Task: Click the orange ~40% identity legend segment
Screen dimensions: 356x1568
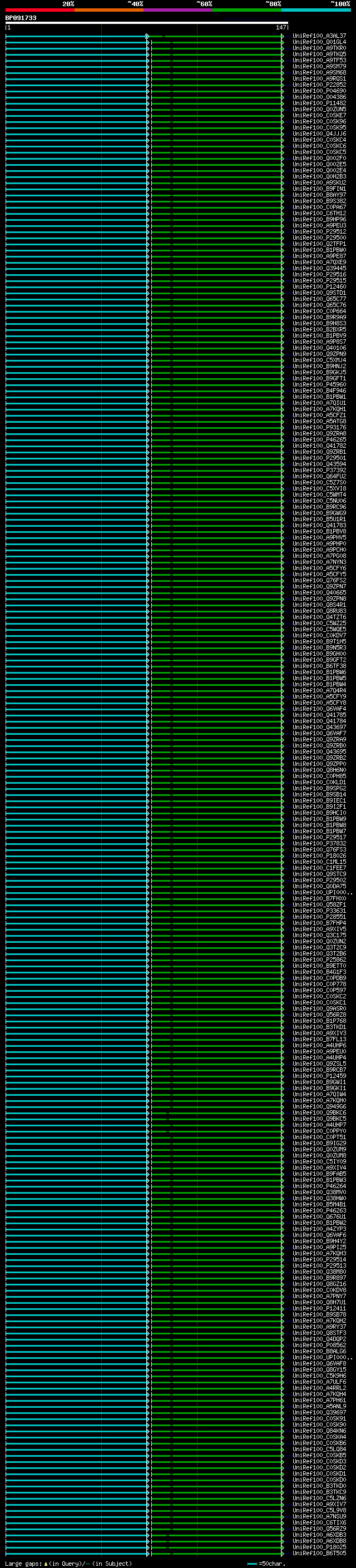Action: (x=109, y=10)
